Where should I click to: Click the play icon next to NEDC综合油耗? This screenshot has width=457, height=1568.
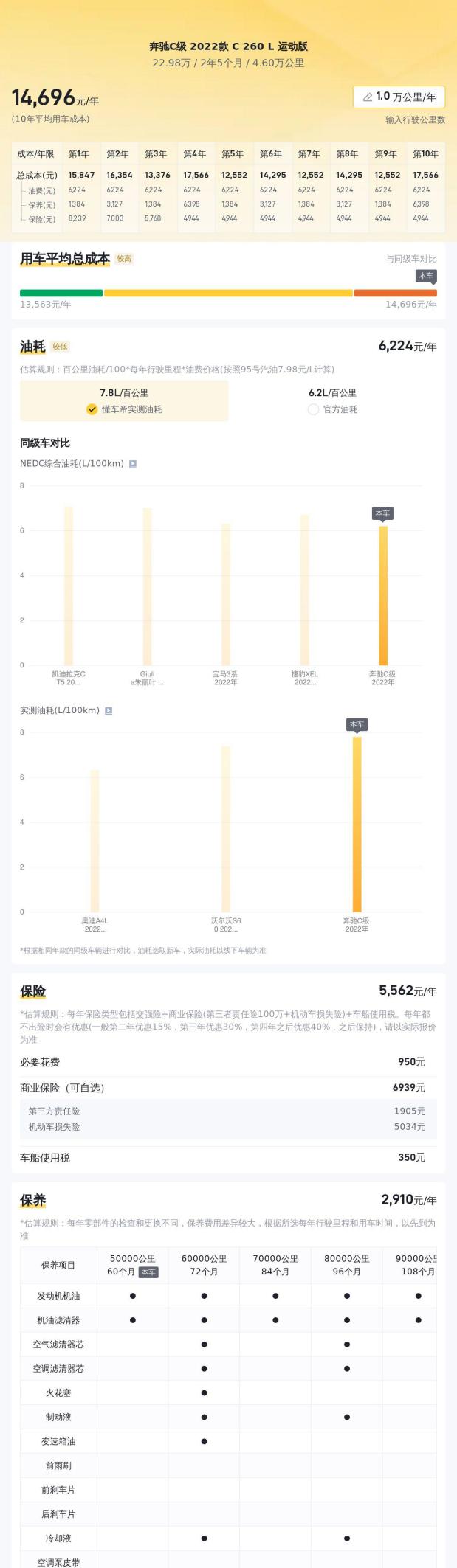pyautogui.click(x=133, y=464)
